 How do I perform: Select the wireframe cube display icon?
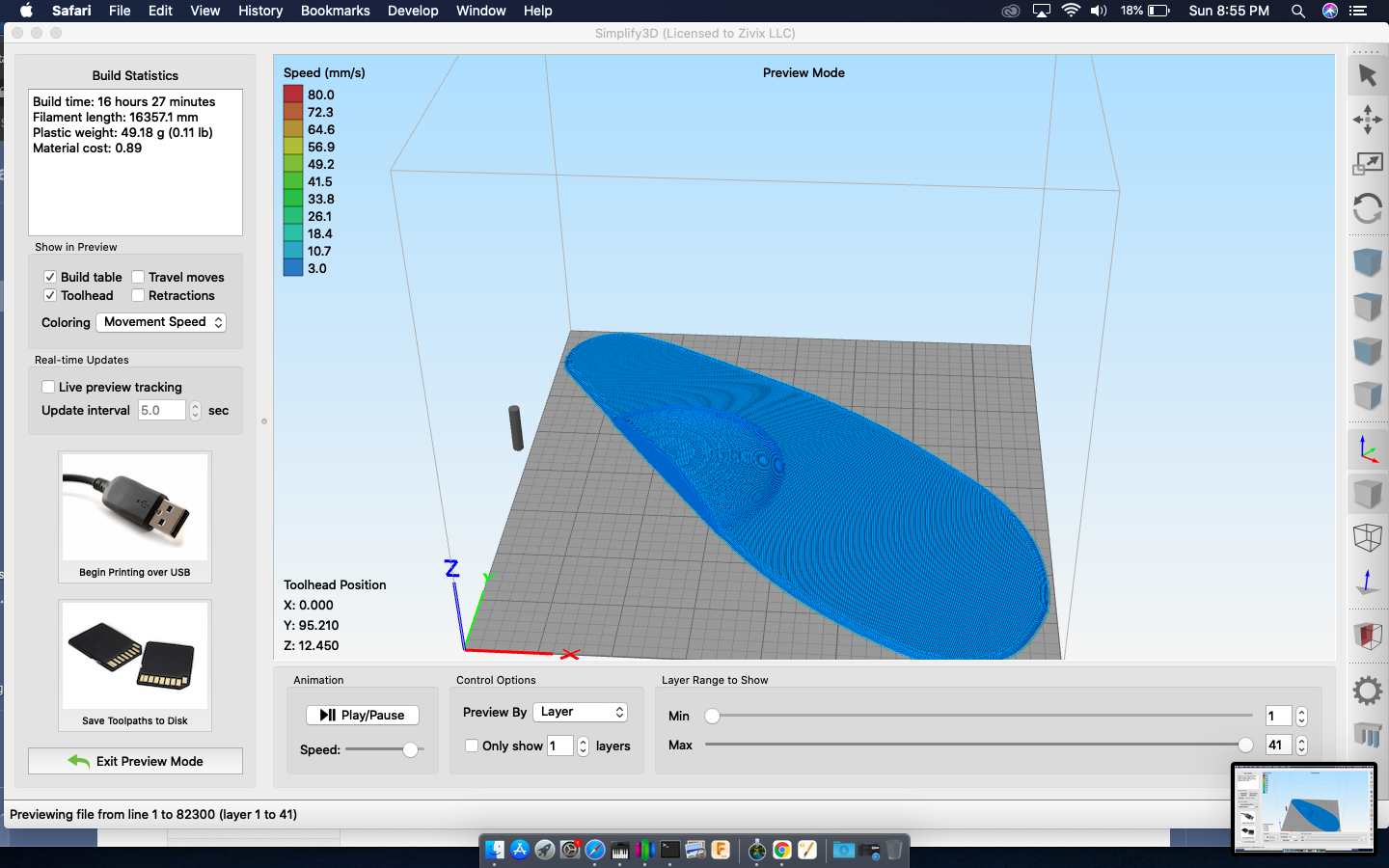[x=1367, y=538]
